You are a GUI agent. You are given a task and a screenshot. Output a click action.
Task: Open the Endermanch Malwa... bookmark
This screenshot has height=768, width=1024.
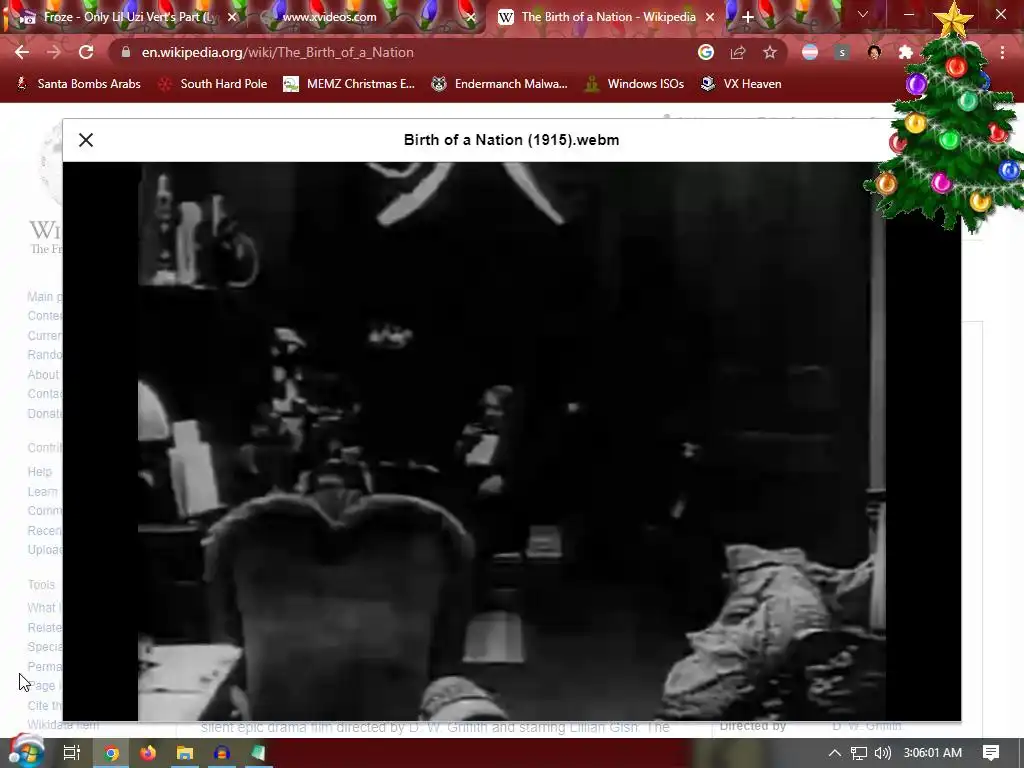pyautogui.click(x=500, y=84)
